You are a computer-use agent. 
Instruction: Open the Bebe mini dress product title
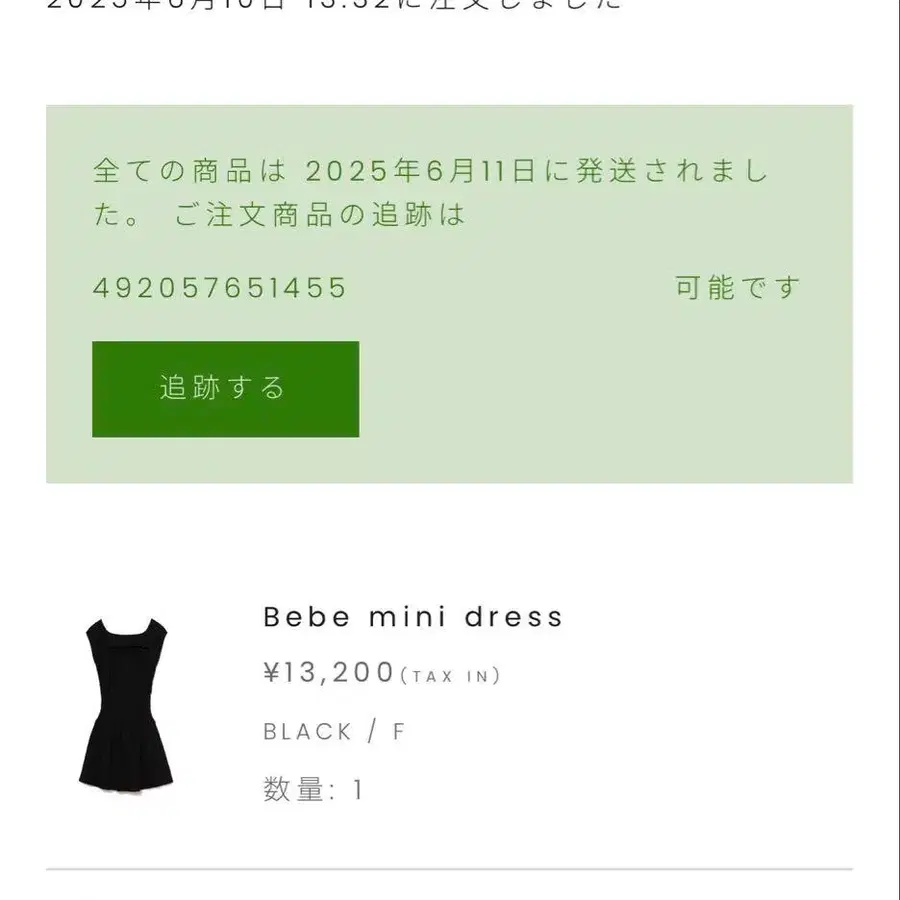coord(413,617)
